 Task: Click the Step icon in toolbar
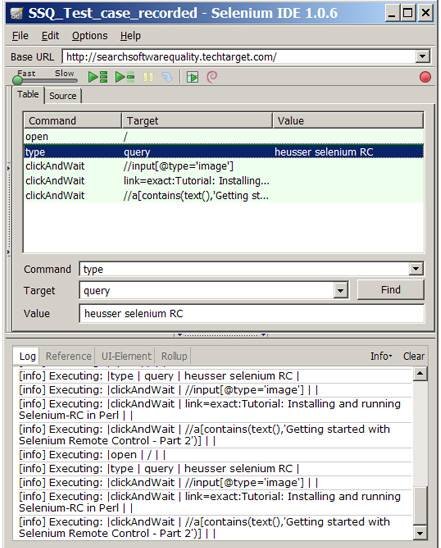(167, 77)
